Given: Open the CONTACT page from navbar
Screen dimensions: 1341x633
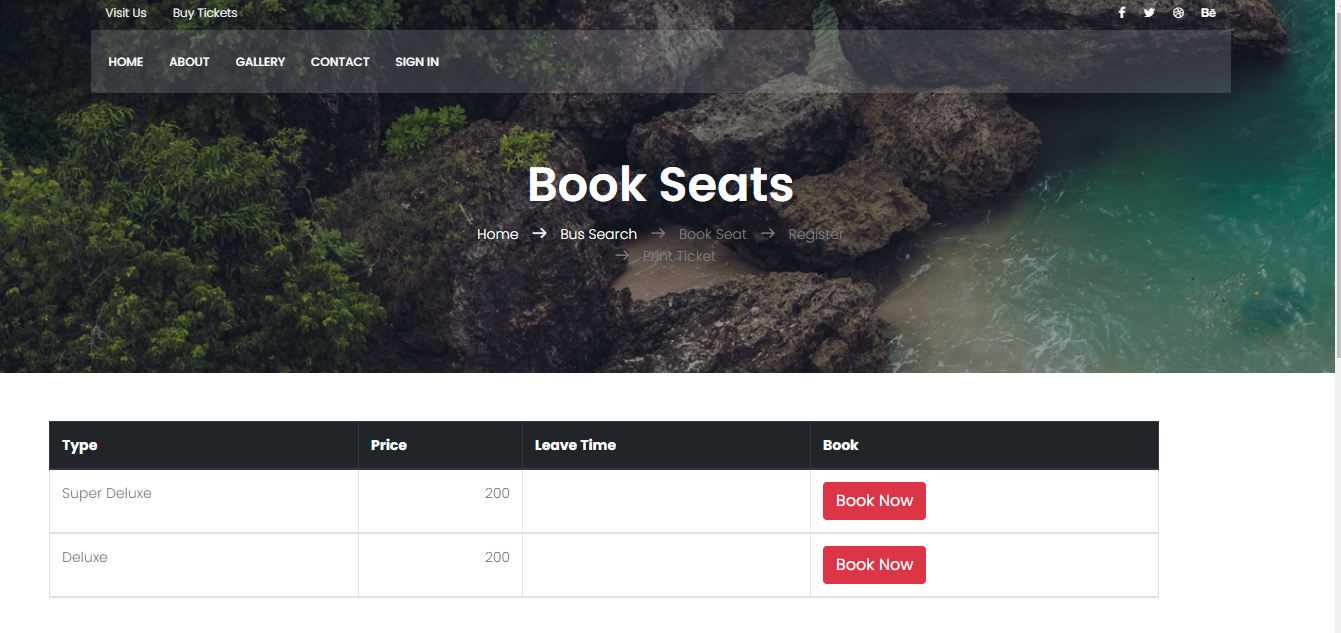Looking at the screenshot, I should pos(340,62).
